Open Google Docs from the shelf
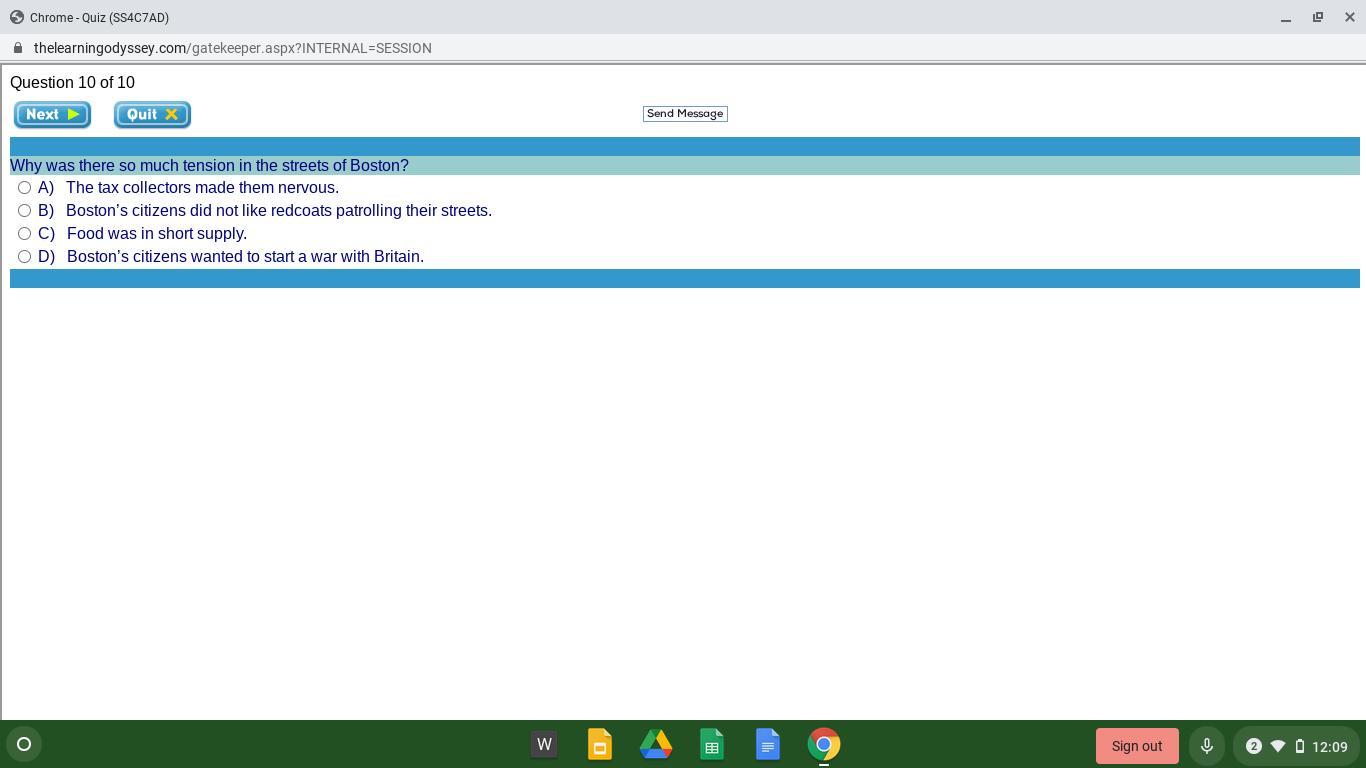Viewport: 1366px width, 768px height. pyautogui.click(x=768, y=745)
